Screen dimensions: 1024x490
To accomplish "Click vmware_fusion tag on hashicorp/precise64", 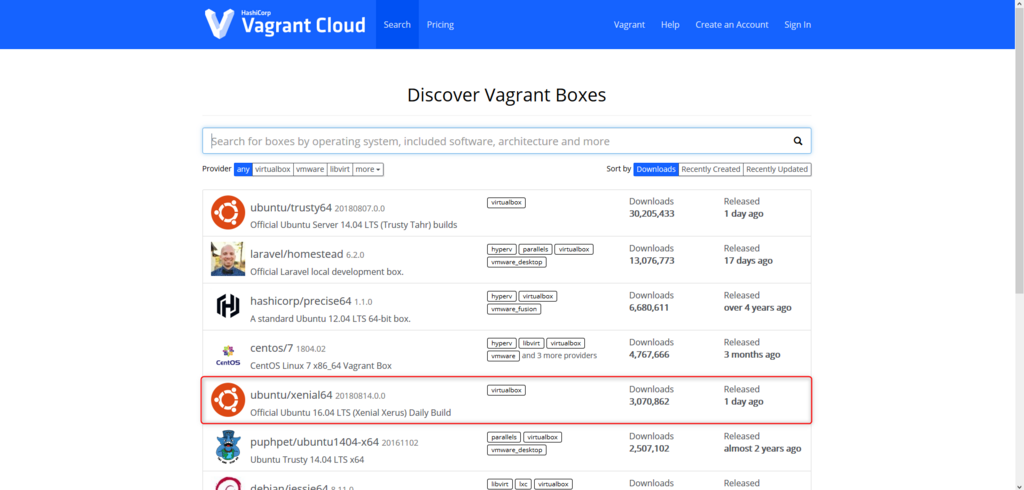I will pyautogui.click(x=514, y=309).
